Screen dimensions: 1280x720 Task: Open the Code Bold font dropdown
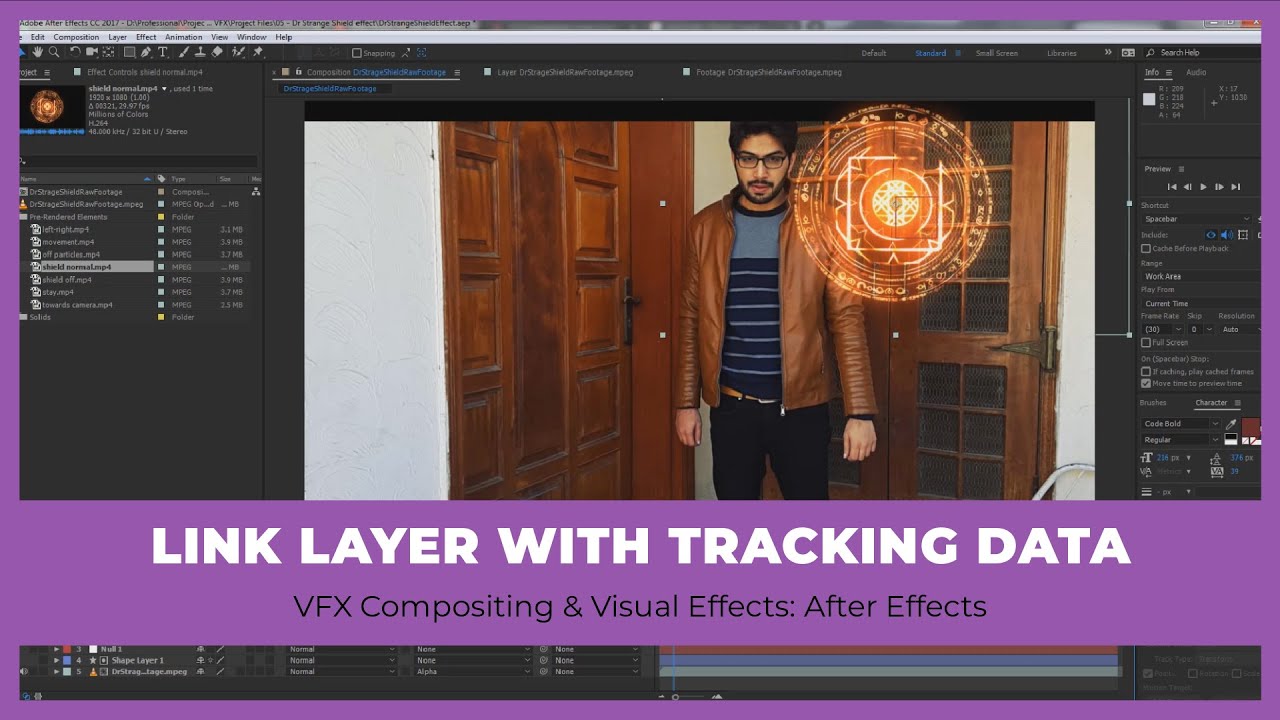(1180, 424)
